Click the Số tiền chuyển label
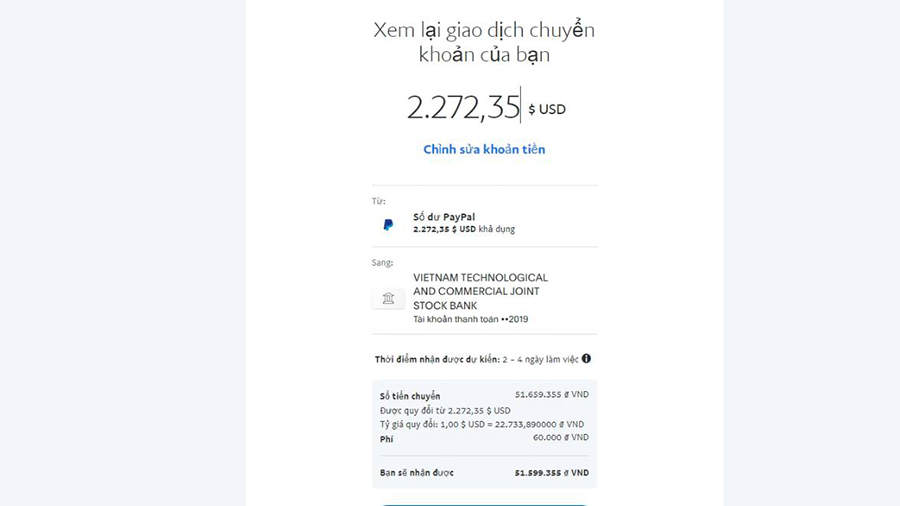Viewport: 900px width, 506px height. coord(410,396)
